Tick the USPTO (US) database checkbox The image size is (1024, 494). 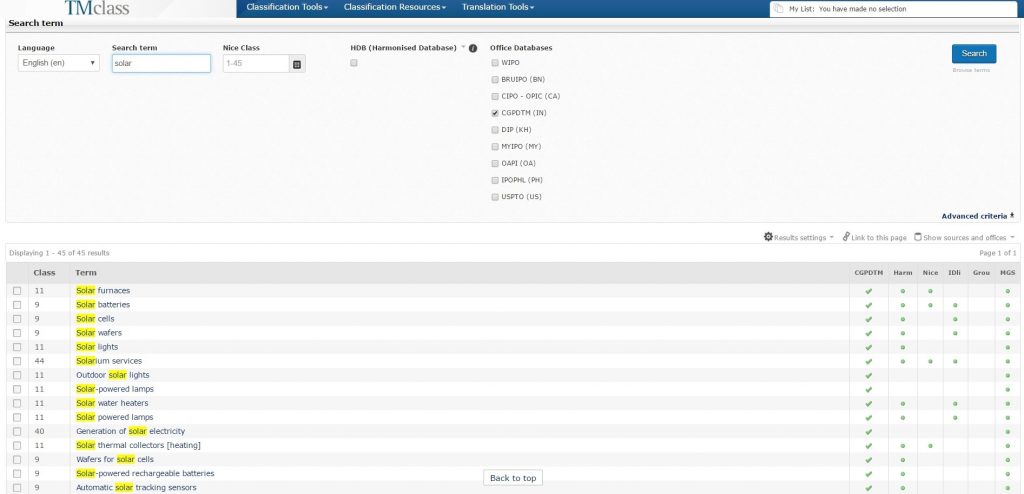(x=494, y=197)
